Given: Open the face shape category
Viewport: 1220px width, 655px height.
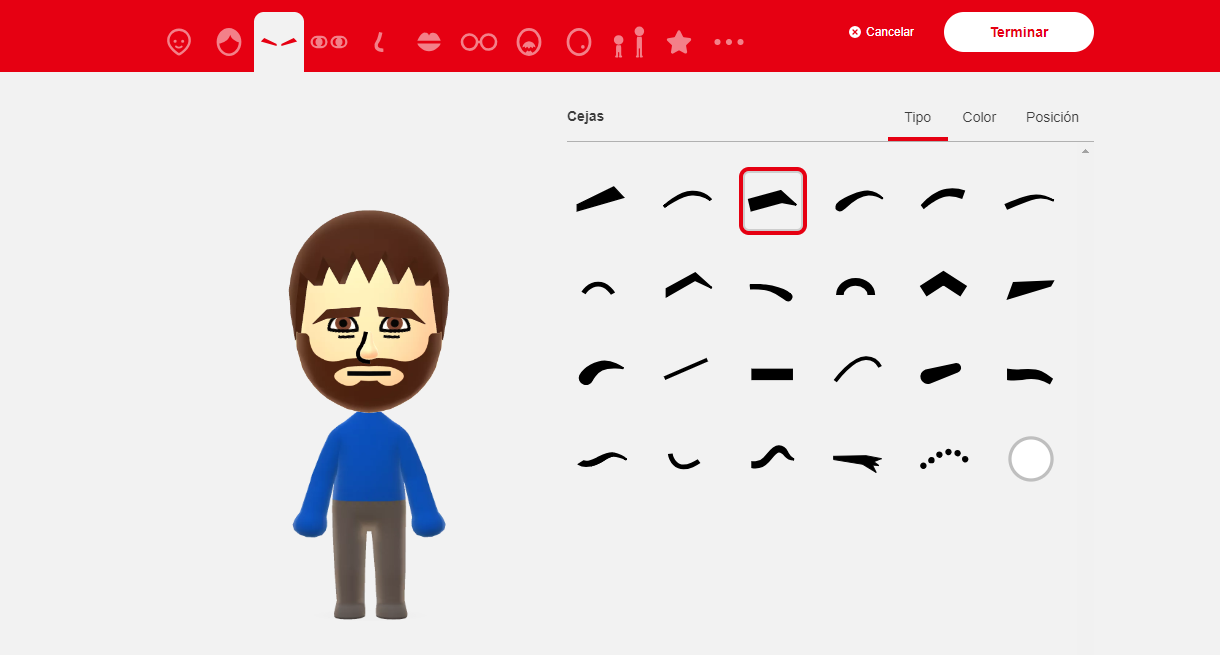Looking at the screenshot, I should point(179,42).
